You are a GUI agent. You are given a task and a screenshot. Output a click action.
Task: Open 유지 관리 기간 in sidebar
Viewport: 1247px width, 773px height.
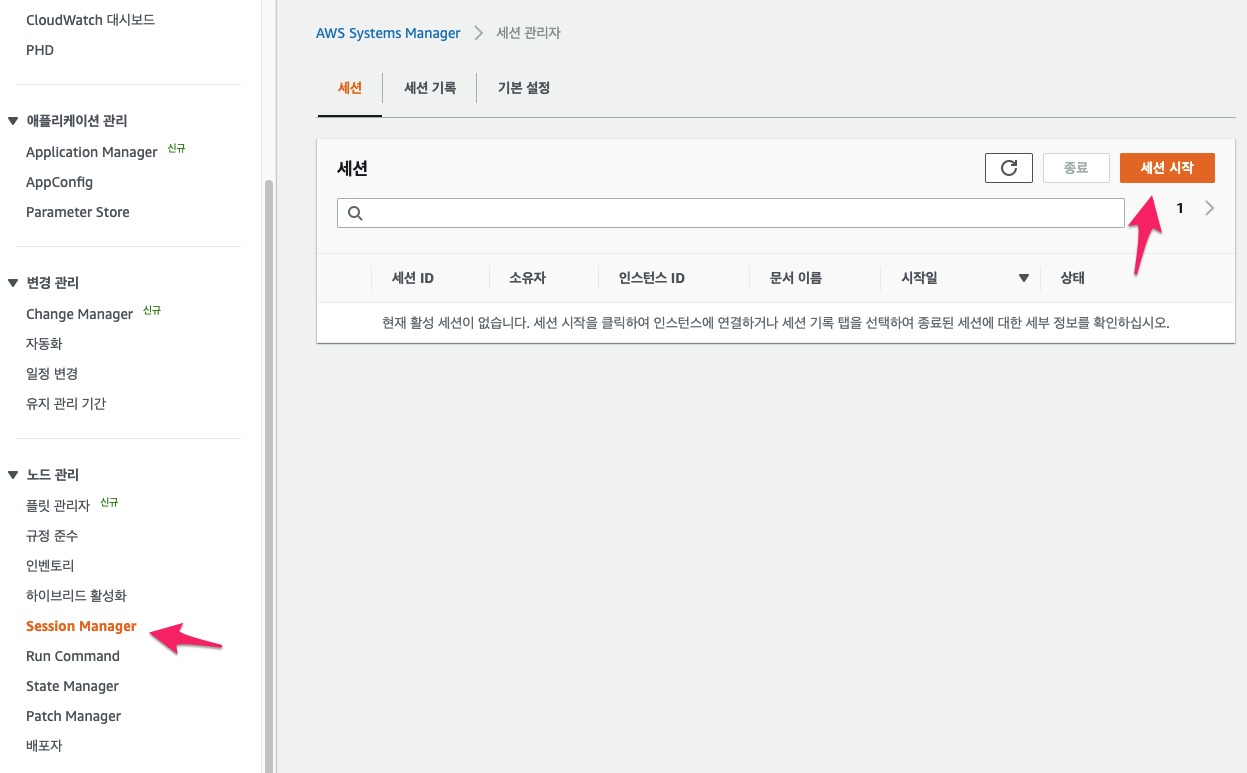click(x=66, y=404)
